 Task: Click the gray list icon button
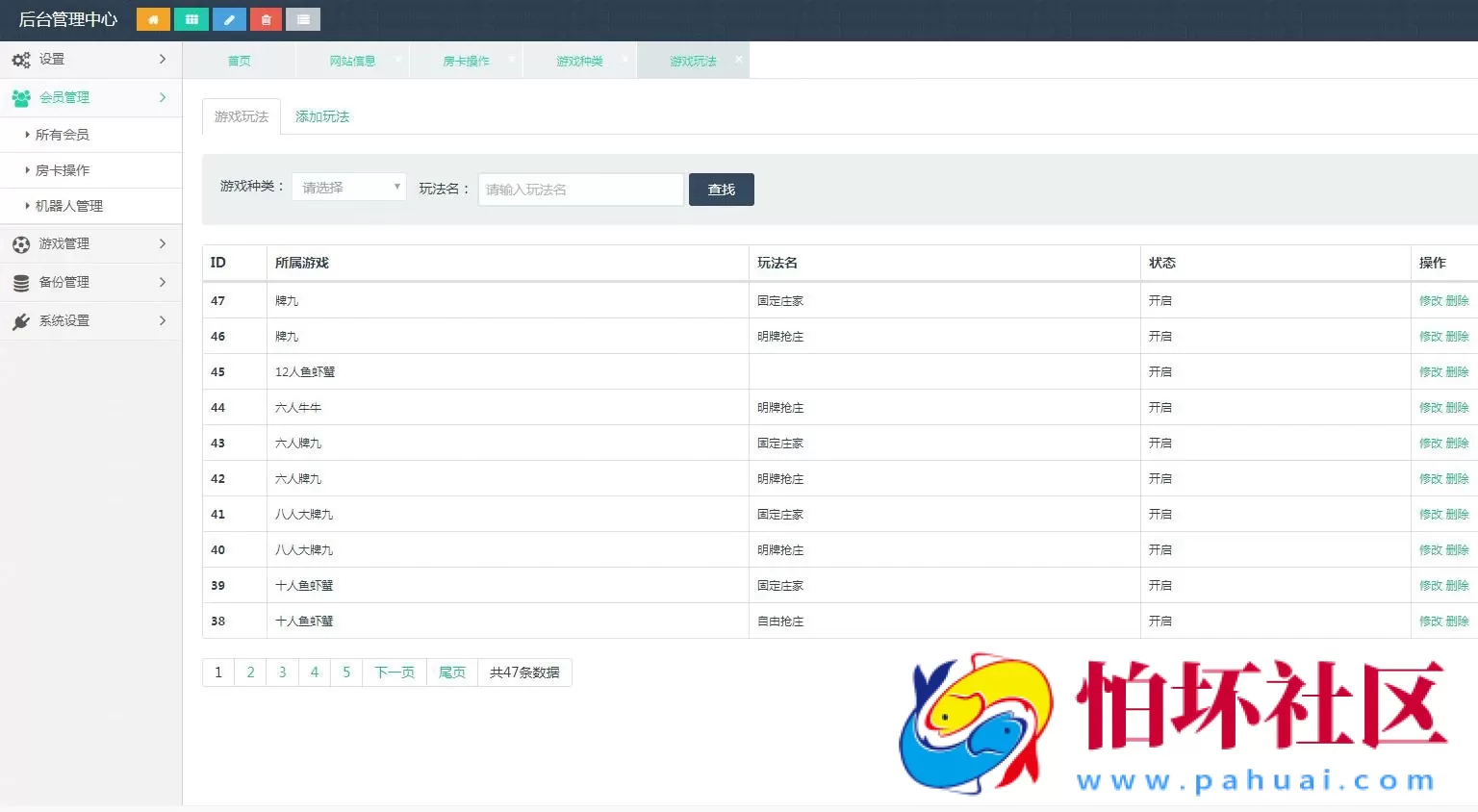(x=303, y=19)
